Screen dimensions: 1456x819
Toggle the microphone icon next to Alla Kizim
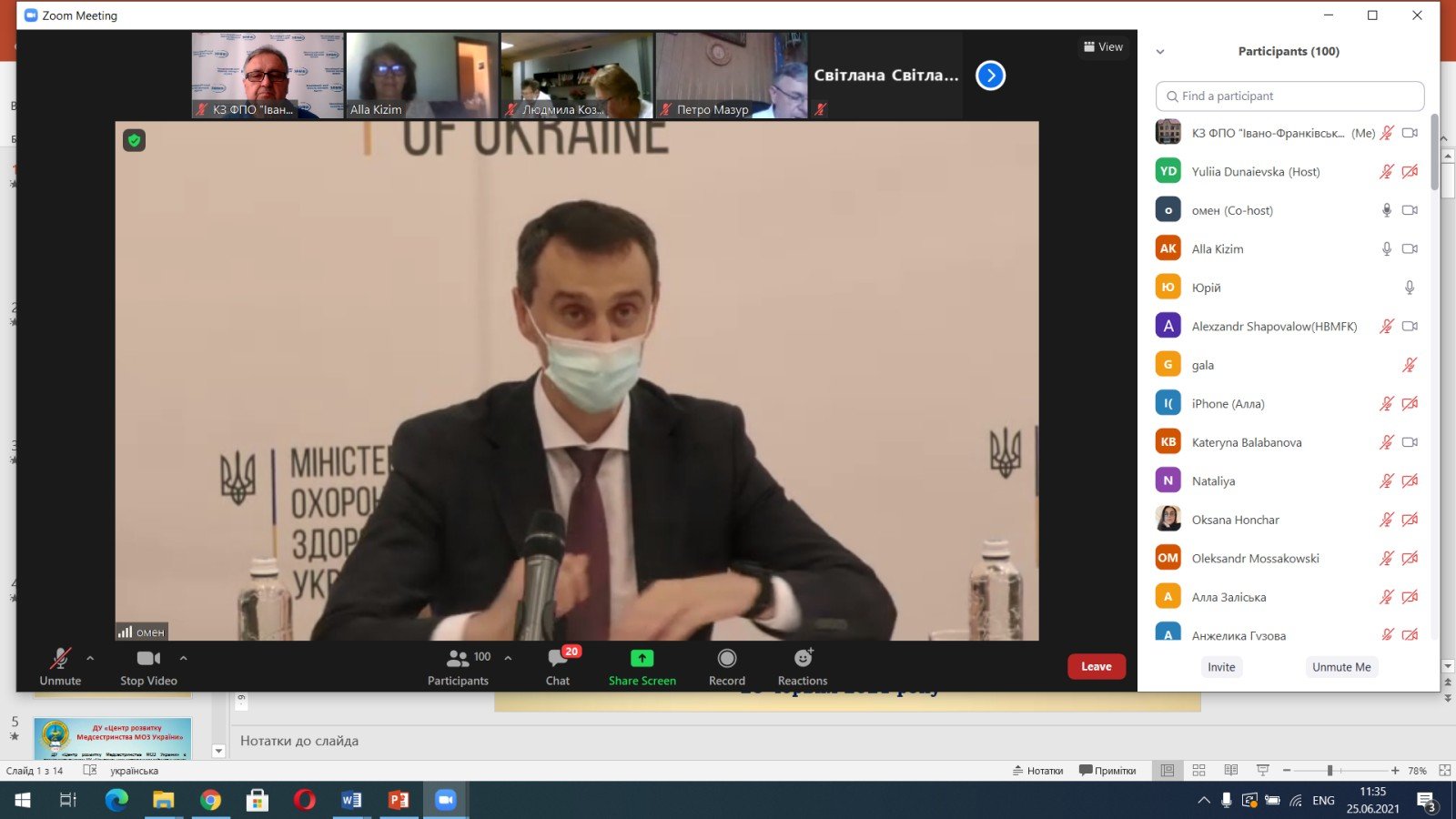(1386, 248)
